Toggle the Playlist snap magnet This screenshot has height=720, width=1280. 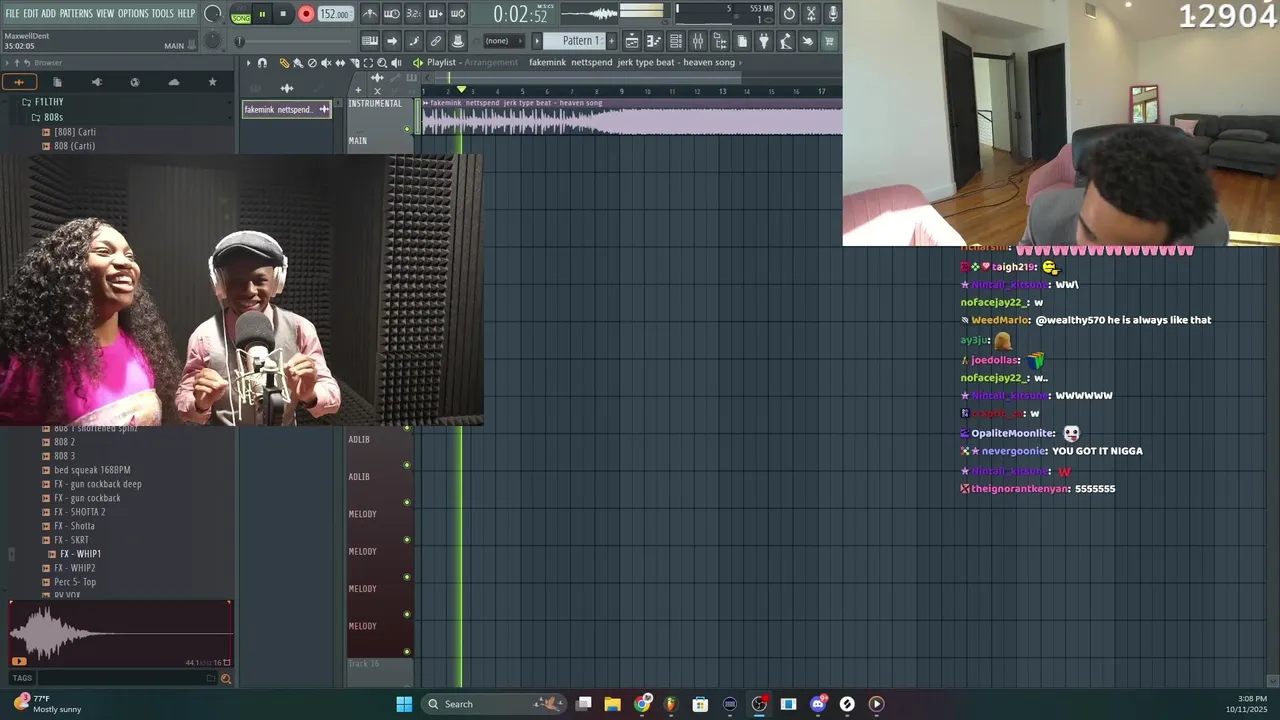pyautogui.click(x=262, y=62)
